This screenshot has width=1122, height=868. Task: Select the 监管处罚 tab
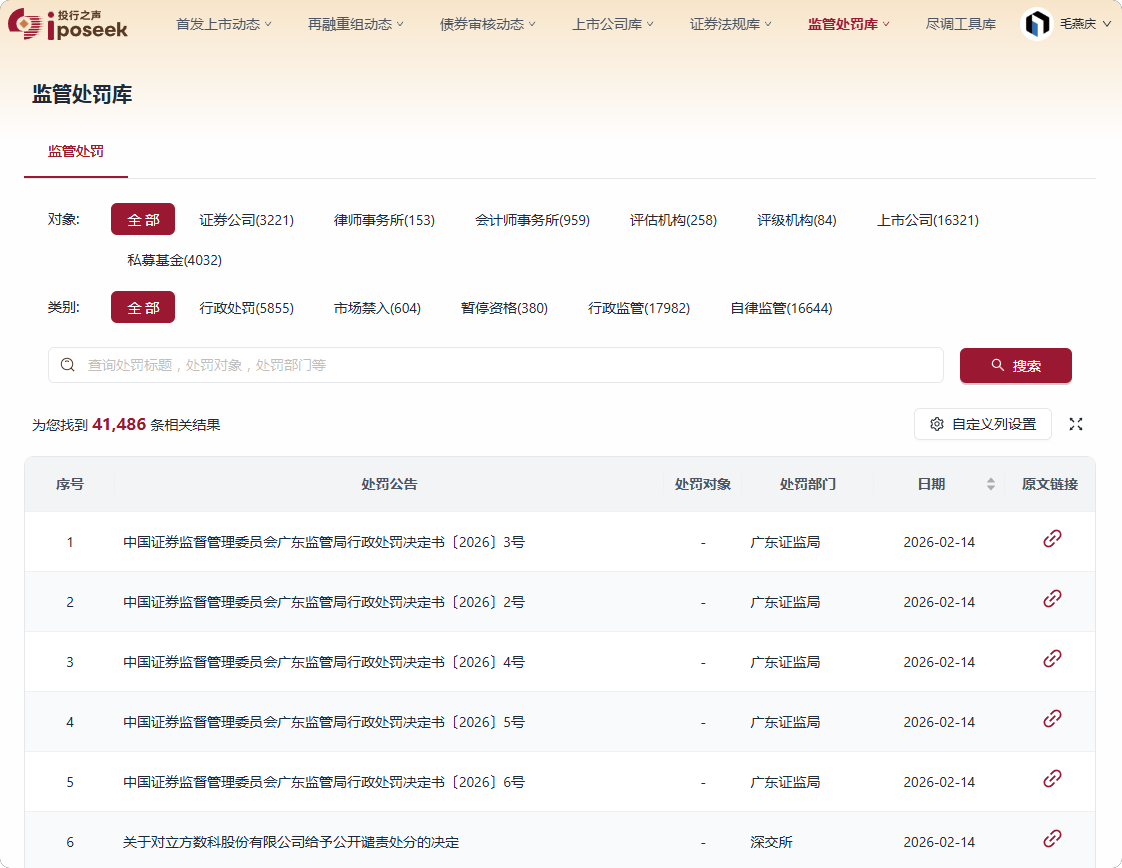pos(76,152)
